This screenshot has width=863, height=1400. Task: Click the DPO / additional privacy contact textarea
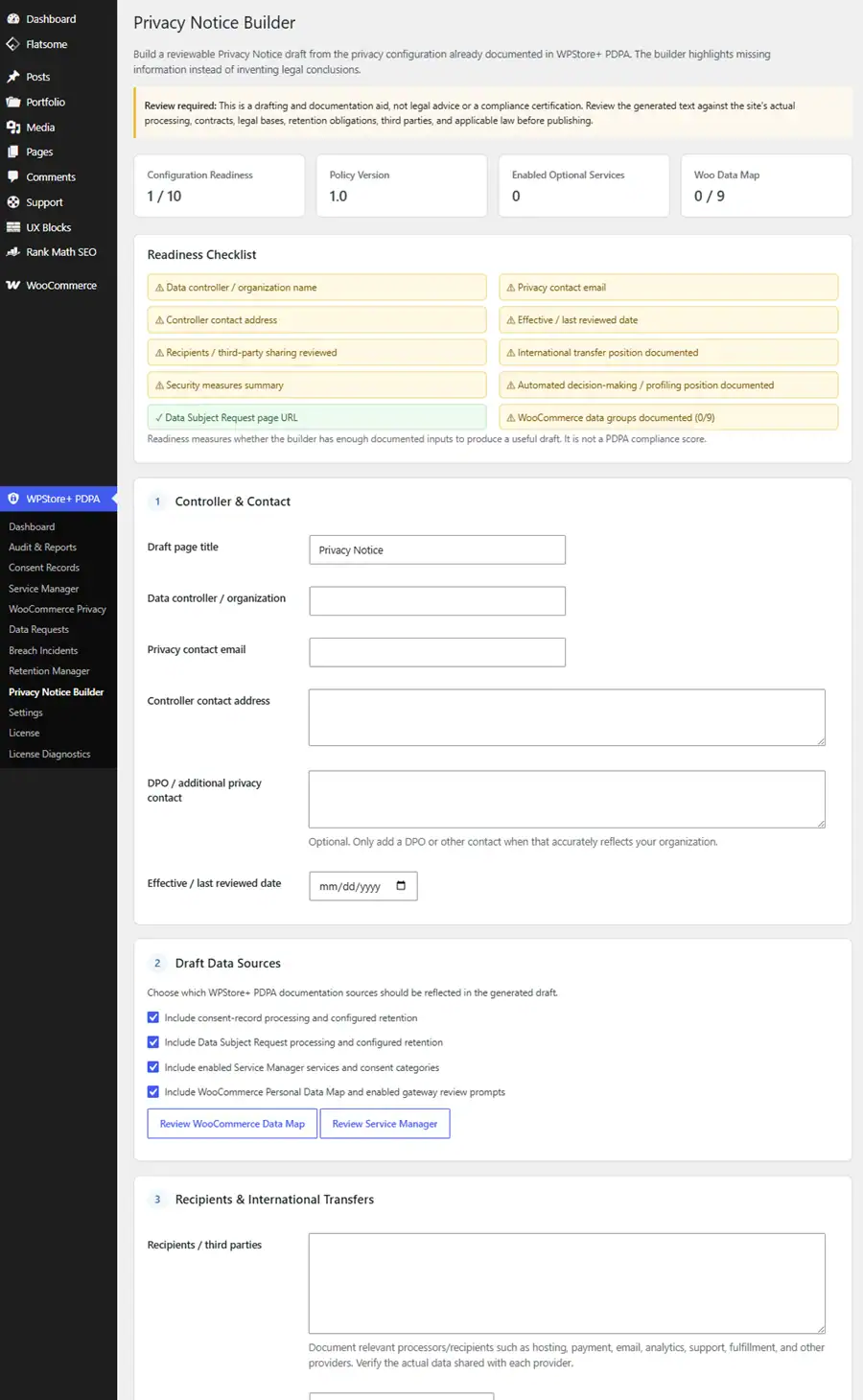[567, 799]
